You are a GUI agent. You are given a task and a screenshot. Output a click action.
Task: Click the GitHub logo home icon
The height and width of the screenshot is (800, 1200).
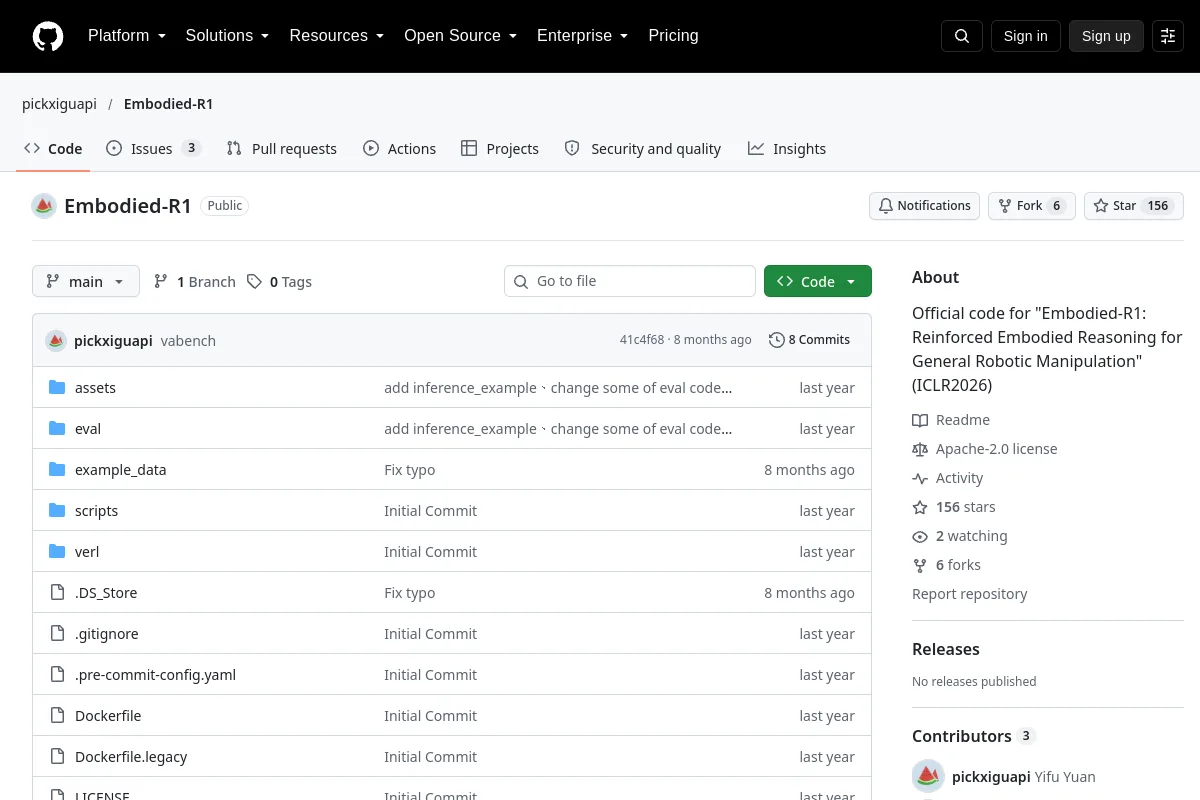tap(48, 36)
